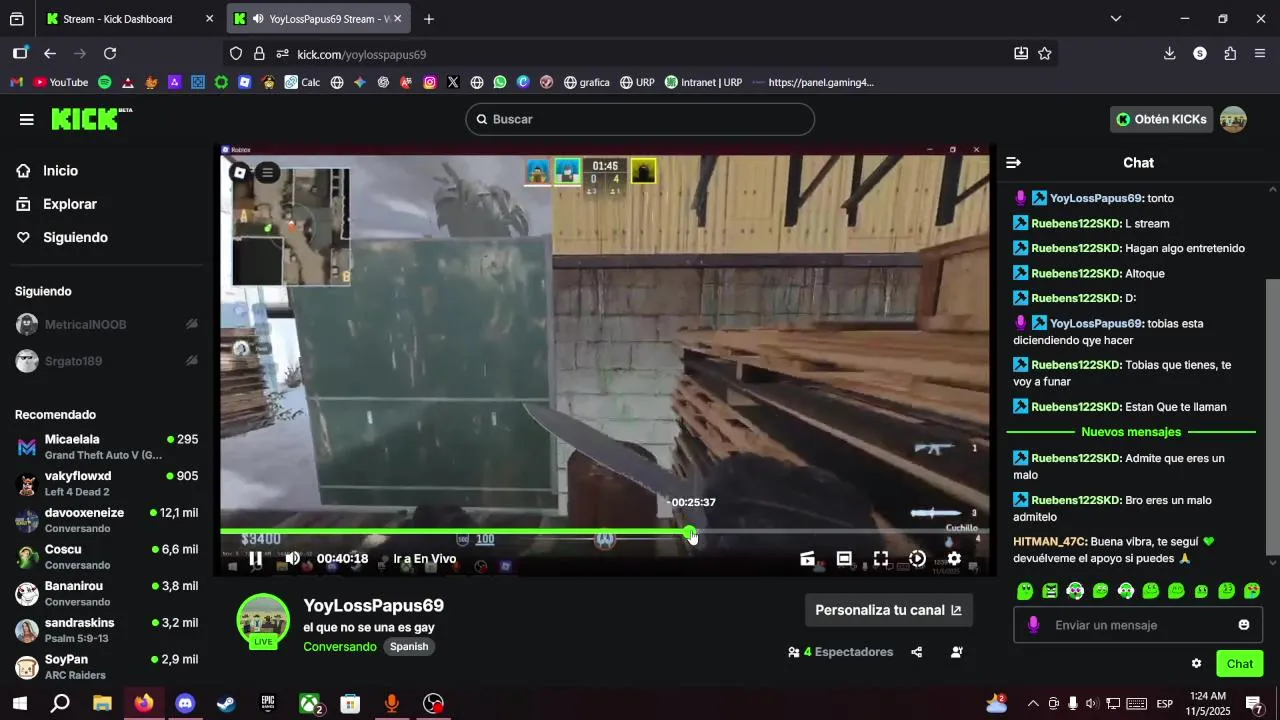Expand the browser tab list chevron
Image resolution: width=1280 pixels, height=720 pixels.
tap(1116, 19)
